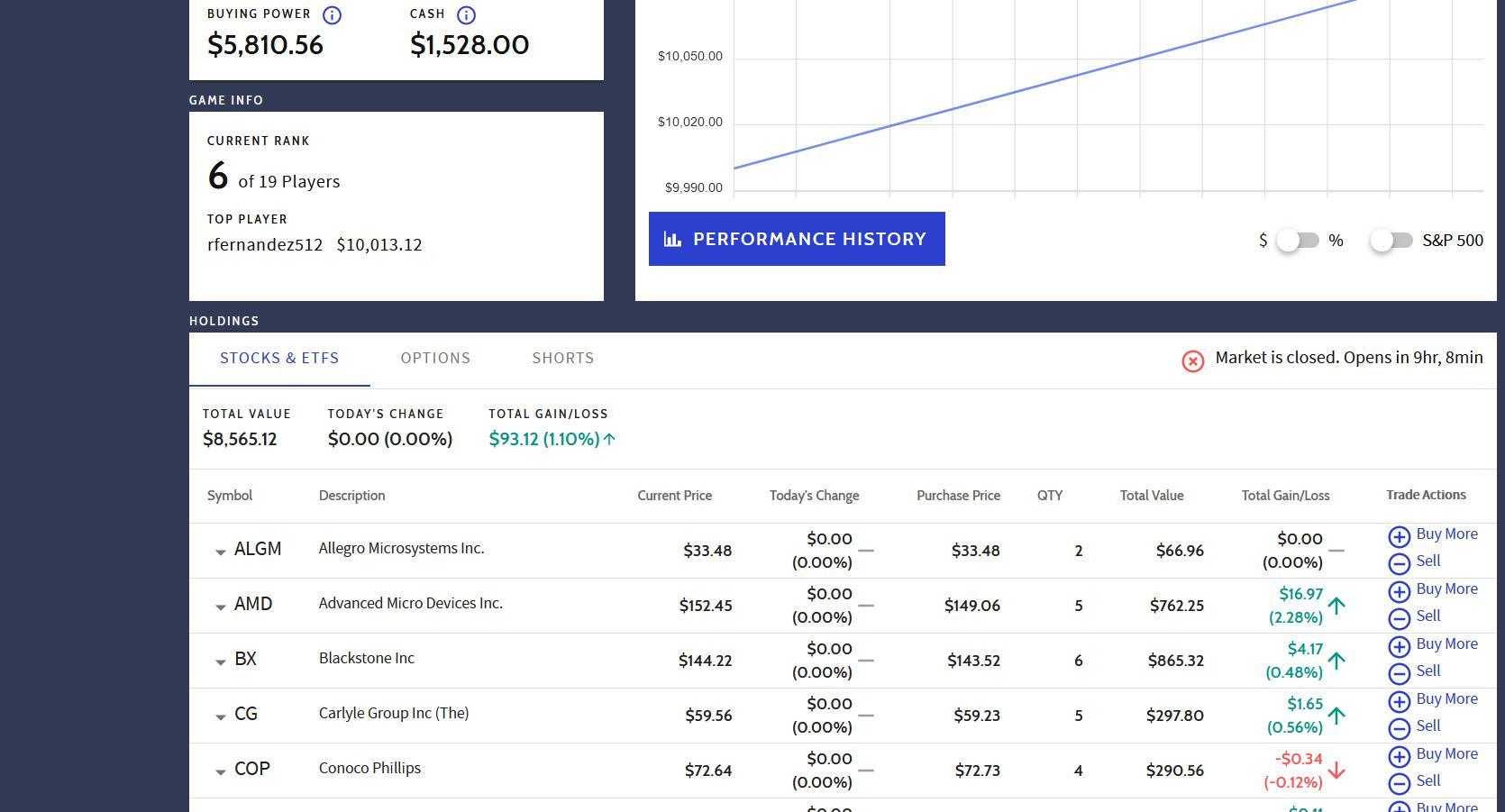
Task: Select the CG ticker symbol
Action: click(246, 715)
